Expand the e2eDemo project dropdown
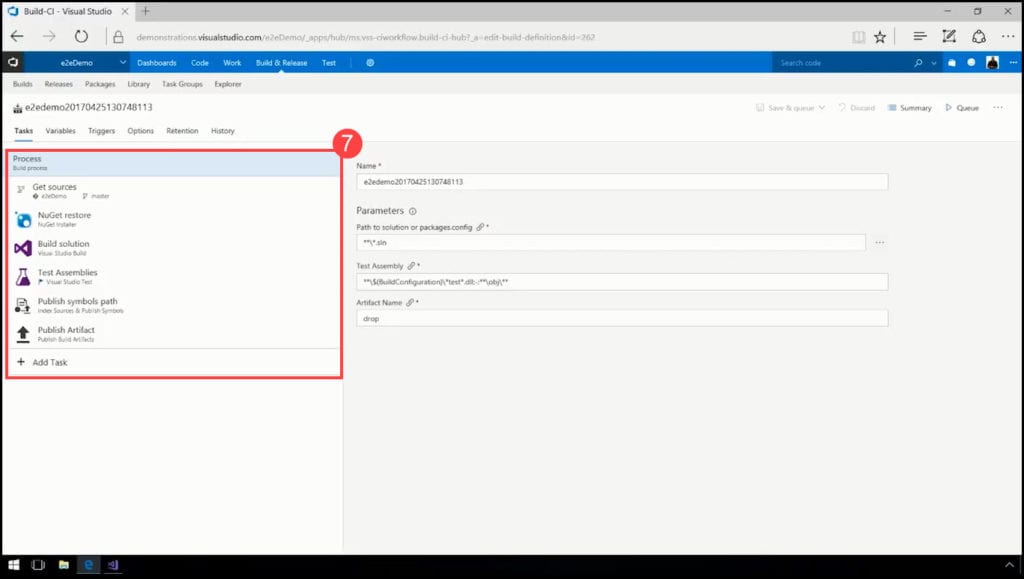Screen dimensions: 1024x579 tap(122, 63)
